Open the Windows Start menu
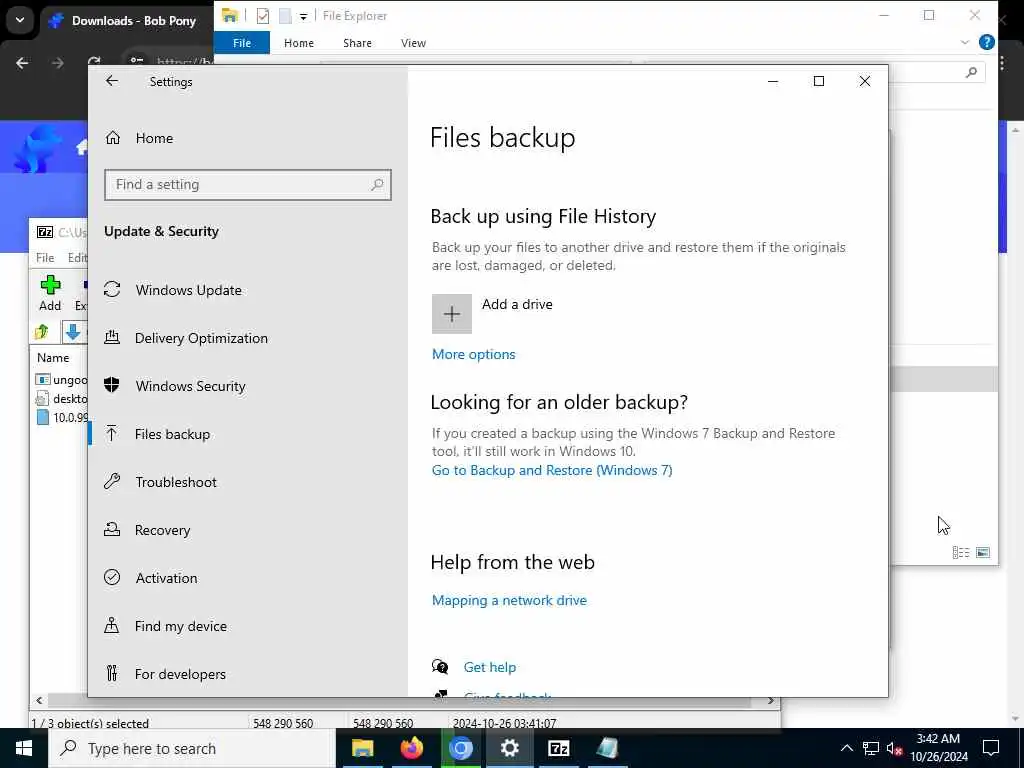The image size is (1024, 768). point(24,748)
